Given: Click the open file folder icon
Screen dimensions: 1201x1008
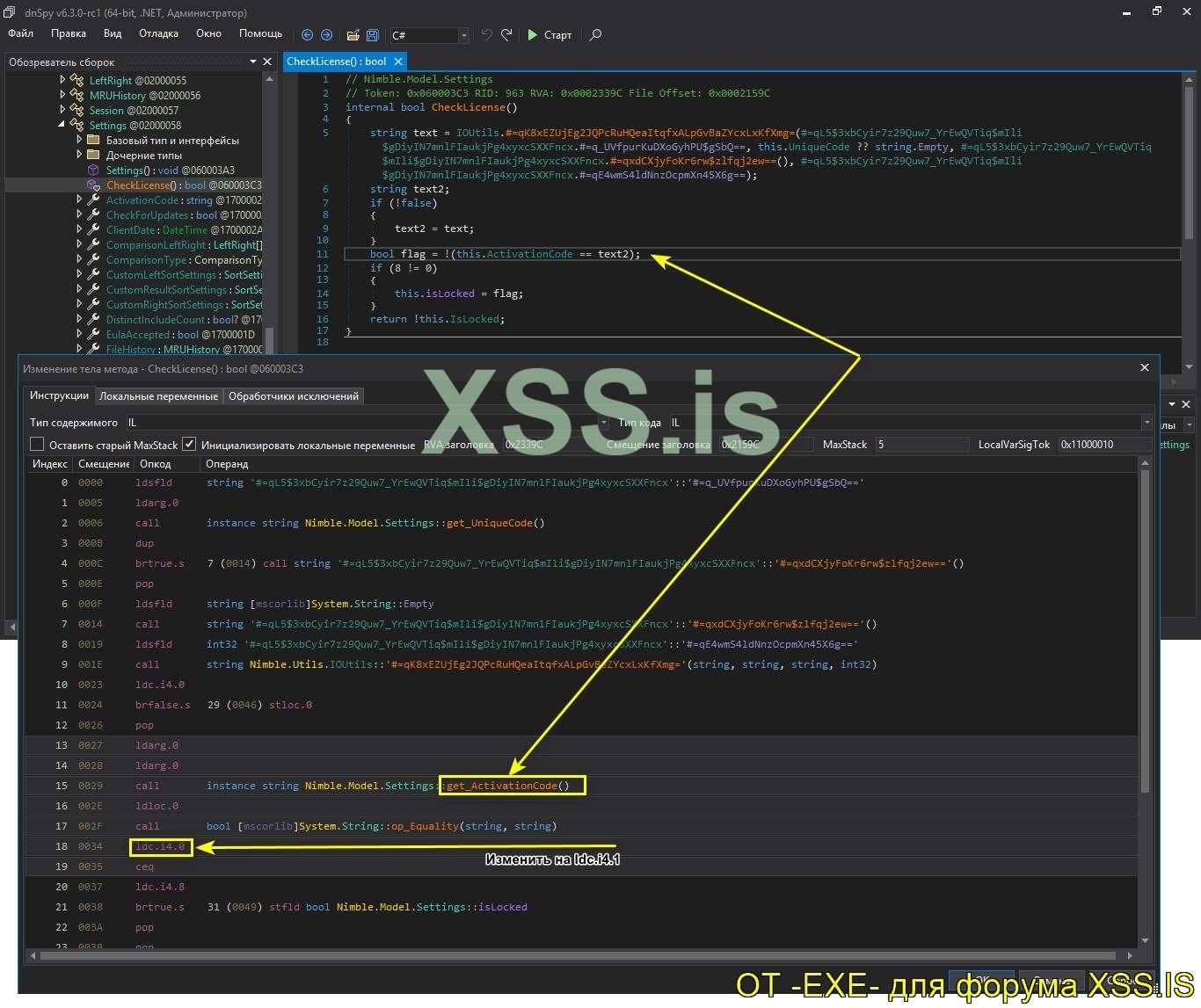Looking at the screenshot, I should tap(353, 35).
